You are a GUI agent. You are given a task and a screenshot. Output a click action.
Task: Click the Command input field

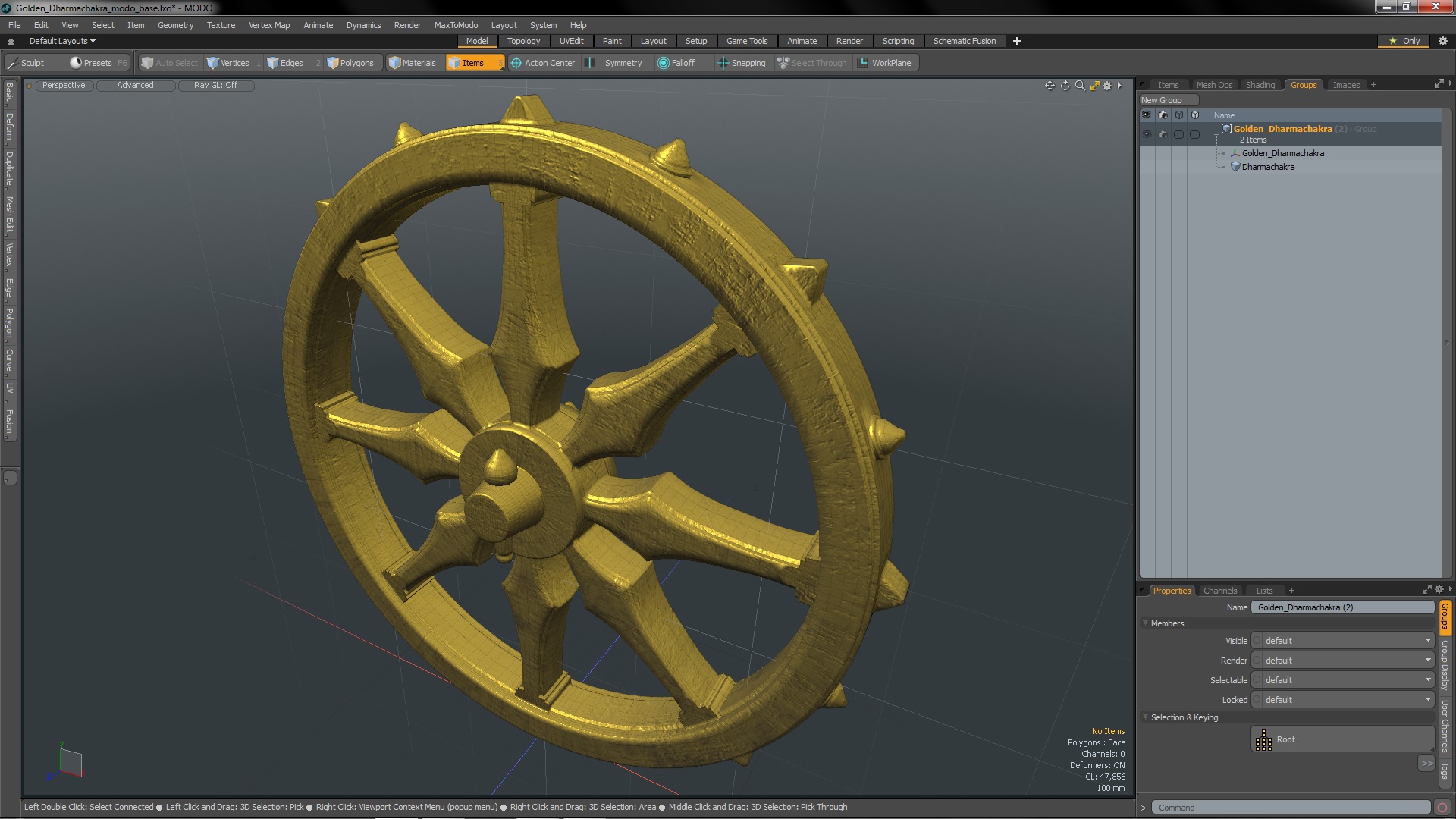pyautogui.click(x=1291, y=808)
